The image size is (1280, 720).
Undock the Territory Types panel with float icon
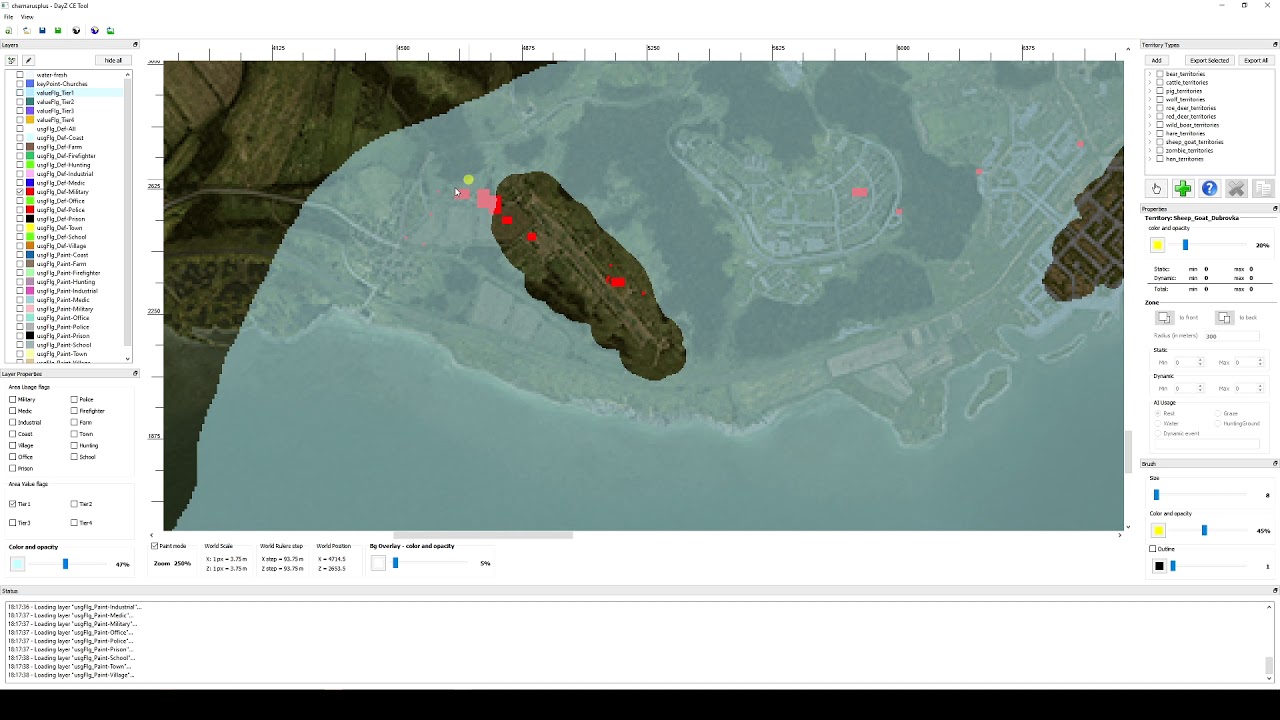1275,45
